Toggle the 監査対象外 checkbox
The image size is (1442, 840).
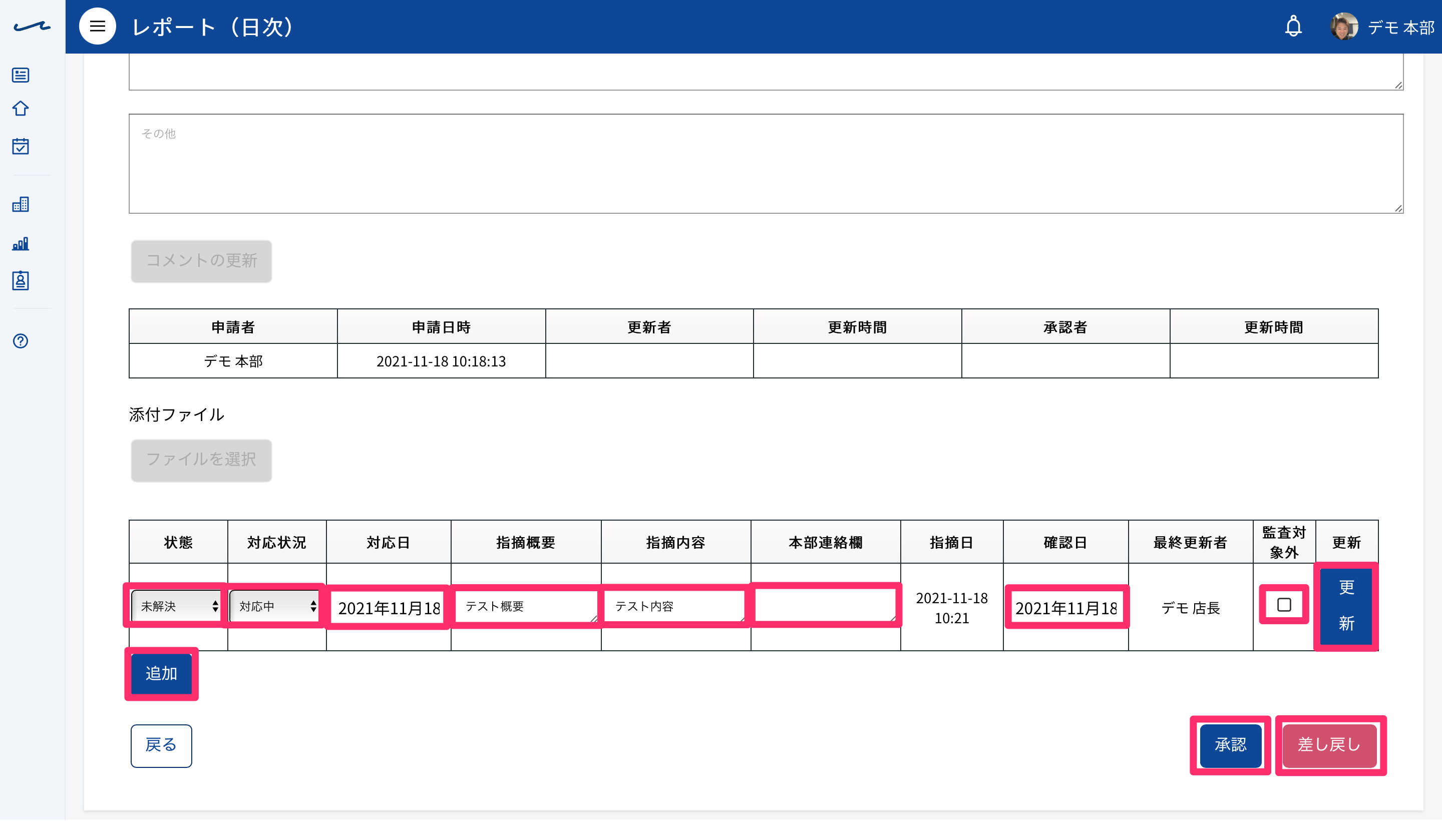point(1284,605)
